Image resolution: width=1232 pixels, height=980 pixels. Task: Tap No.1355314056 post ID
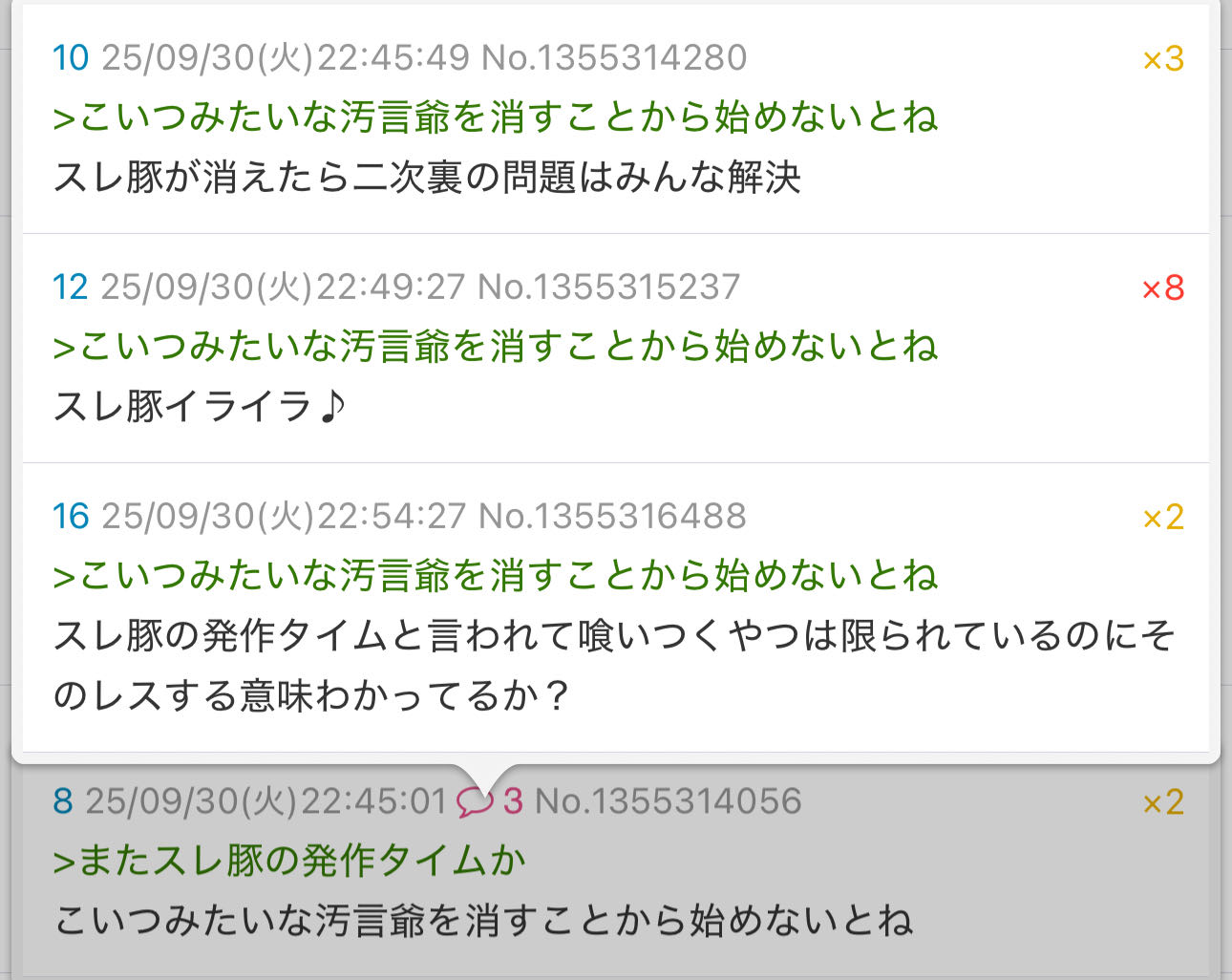(x=669, y=800)
